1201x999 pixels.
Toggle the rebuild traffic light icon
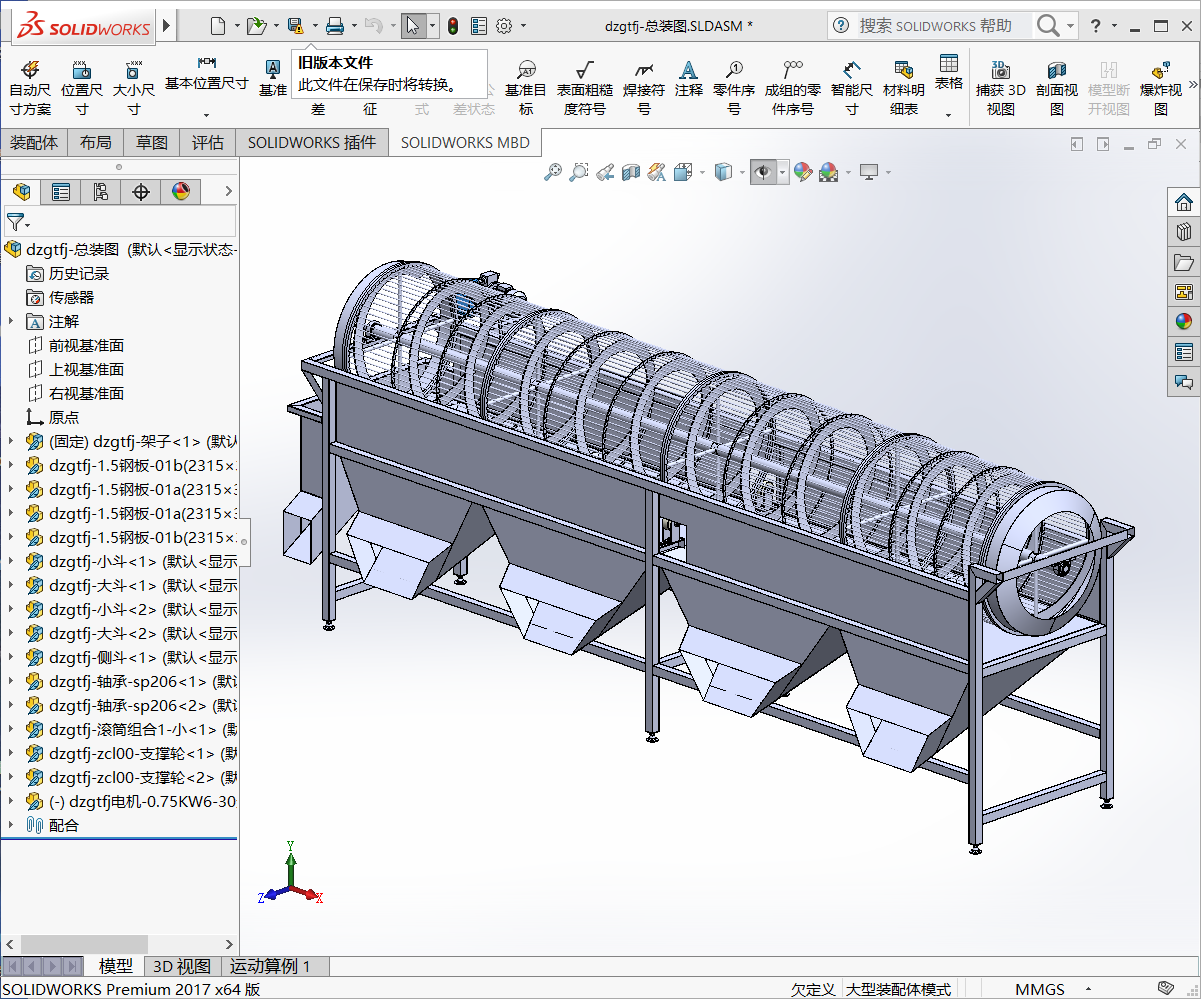453,26
